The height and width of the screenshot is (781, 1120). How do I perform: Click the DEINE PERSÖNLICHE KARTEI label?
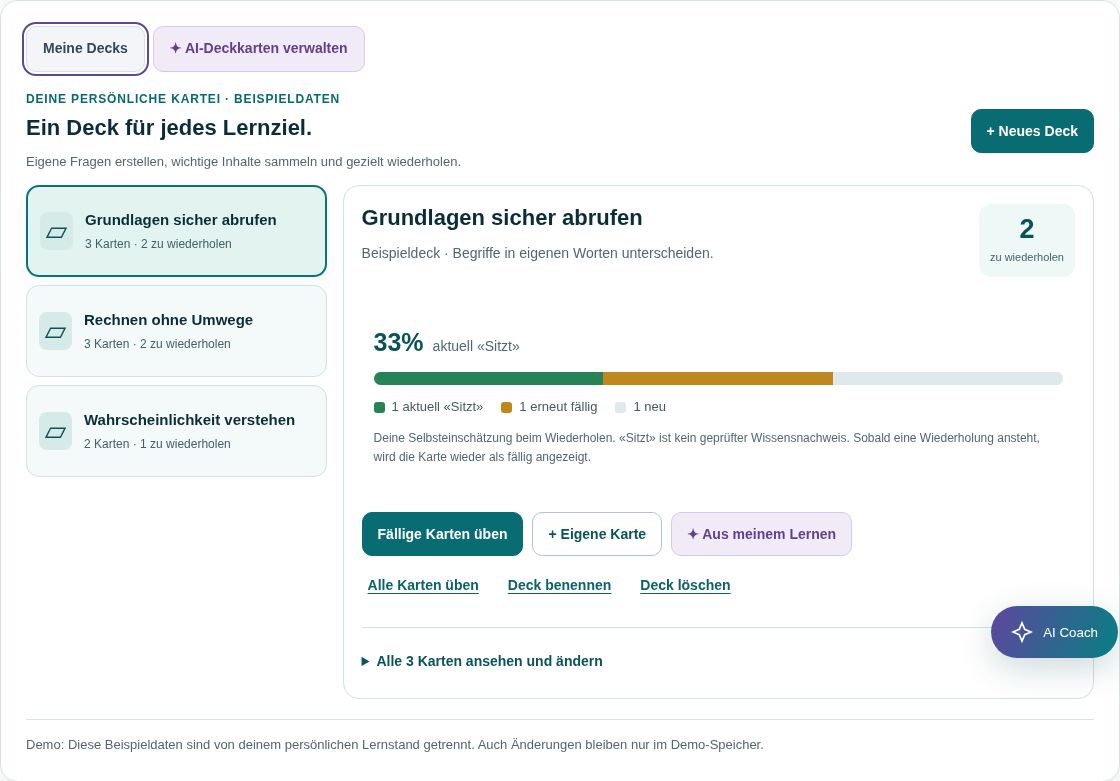123,99
